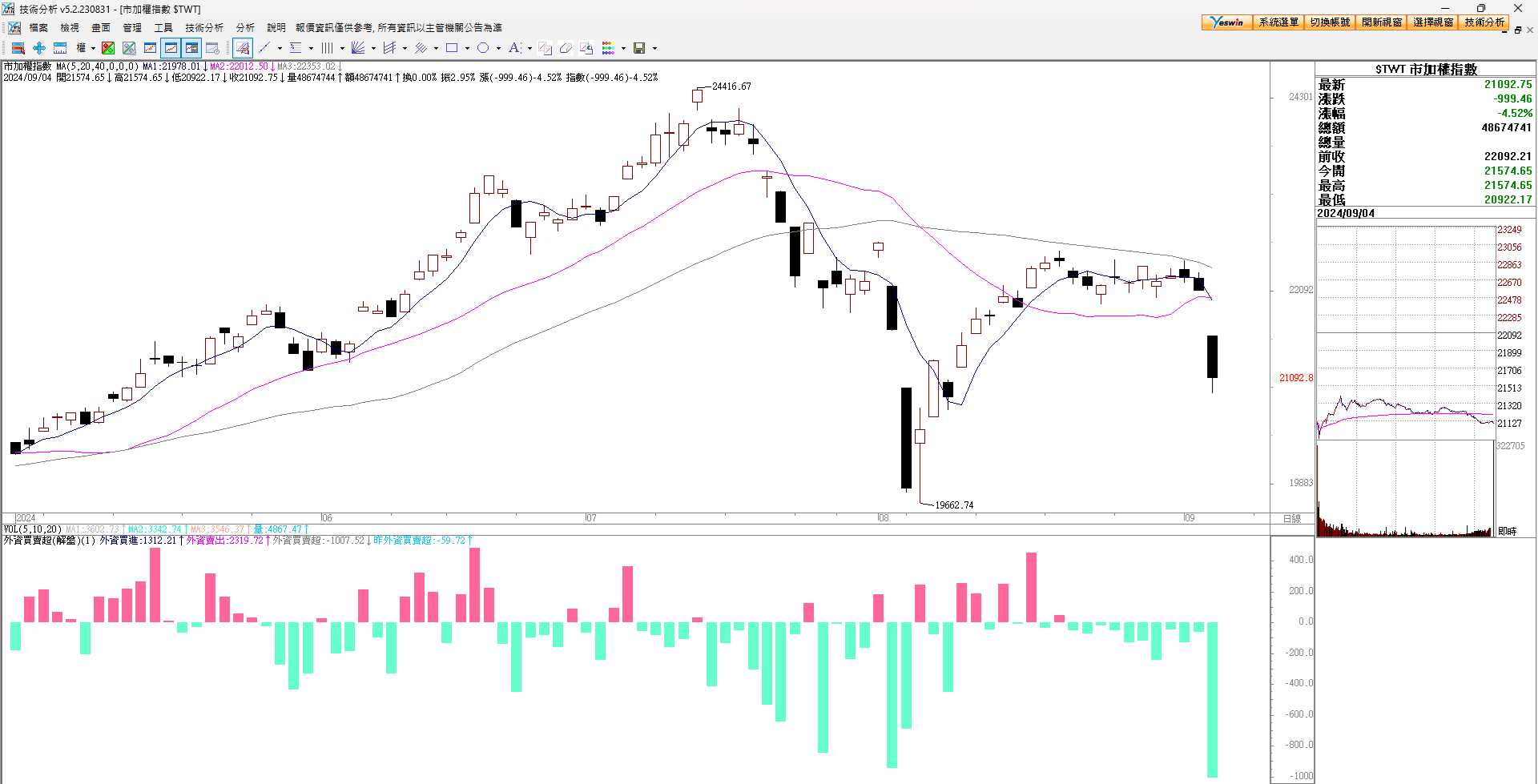Select the rectangle drawing tool
Image resolution: width=1538 pixels, height=784 pixels.
point(452,48)
